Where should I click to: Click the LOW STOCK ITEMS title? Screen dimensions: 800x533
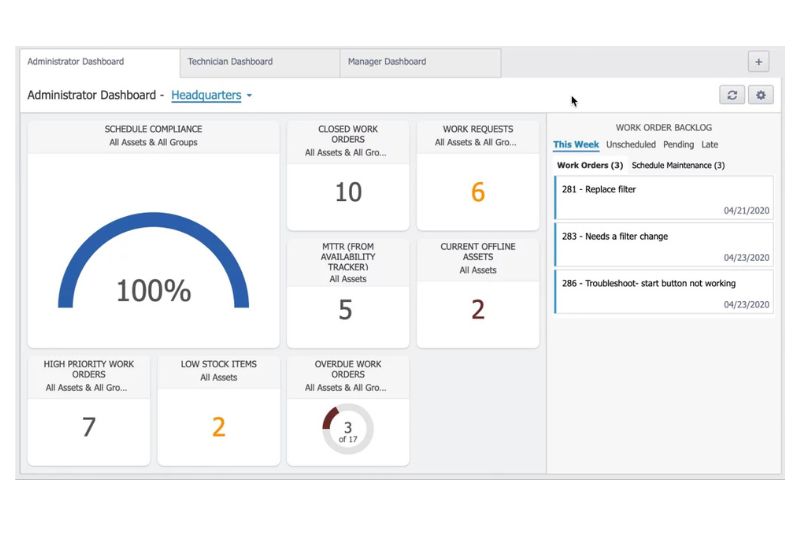[x=219, y=364]
